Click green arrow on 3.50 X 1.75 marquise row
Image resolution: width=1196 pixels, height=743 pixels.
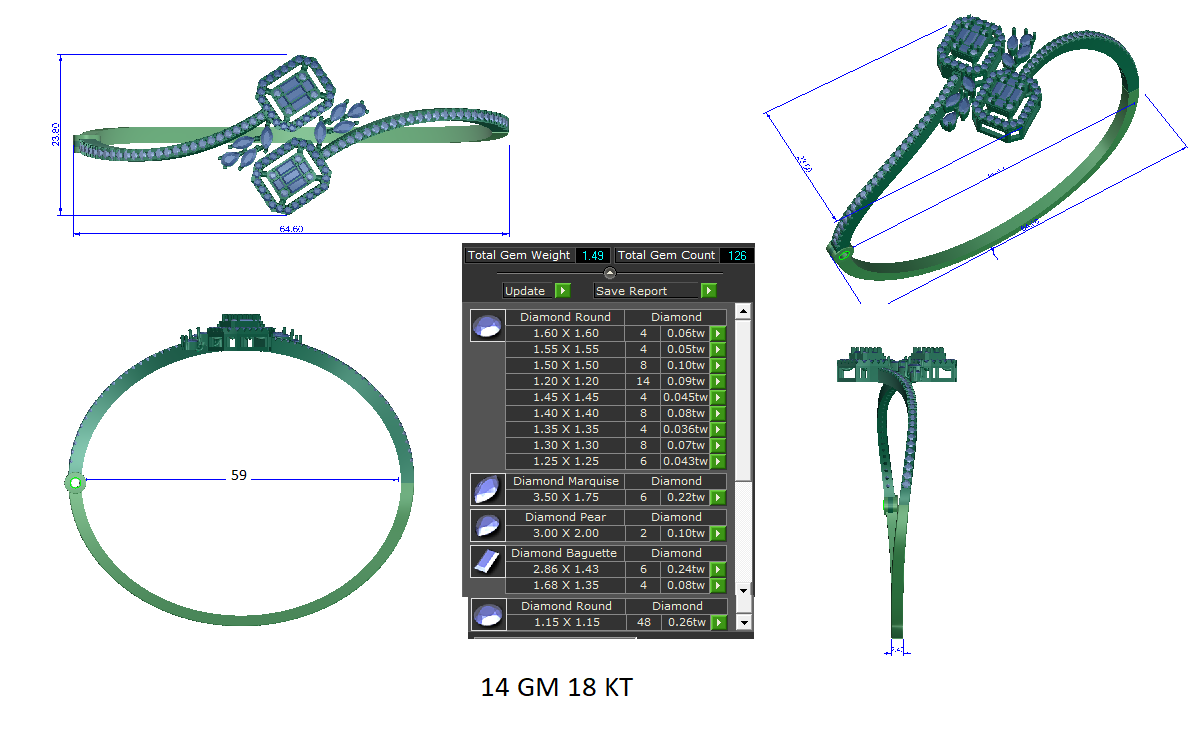pyautogui.click(x=718, y=497)
